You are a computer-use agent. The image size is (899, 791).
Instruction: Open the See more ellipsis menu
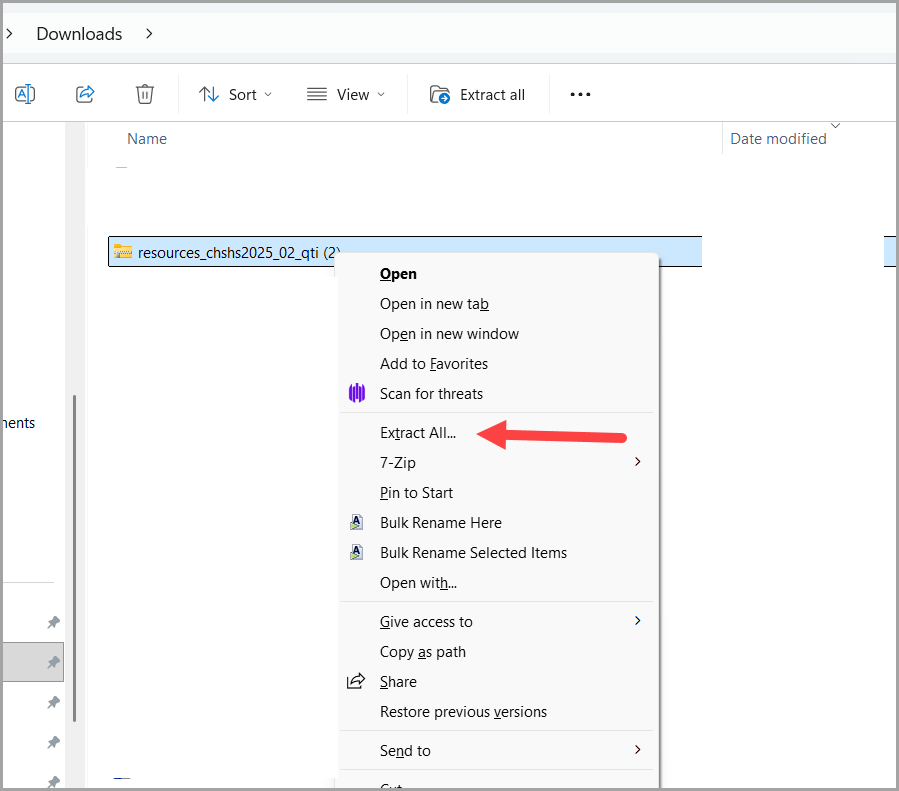tap(580, 94)
